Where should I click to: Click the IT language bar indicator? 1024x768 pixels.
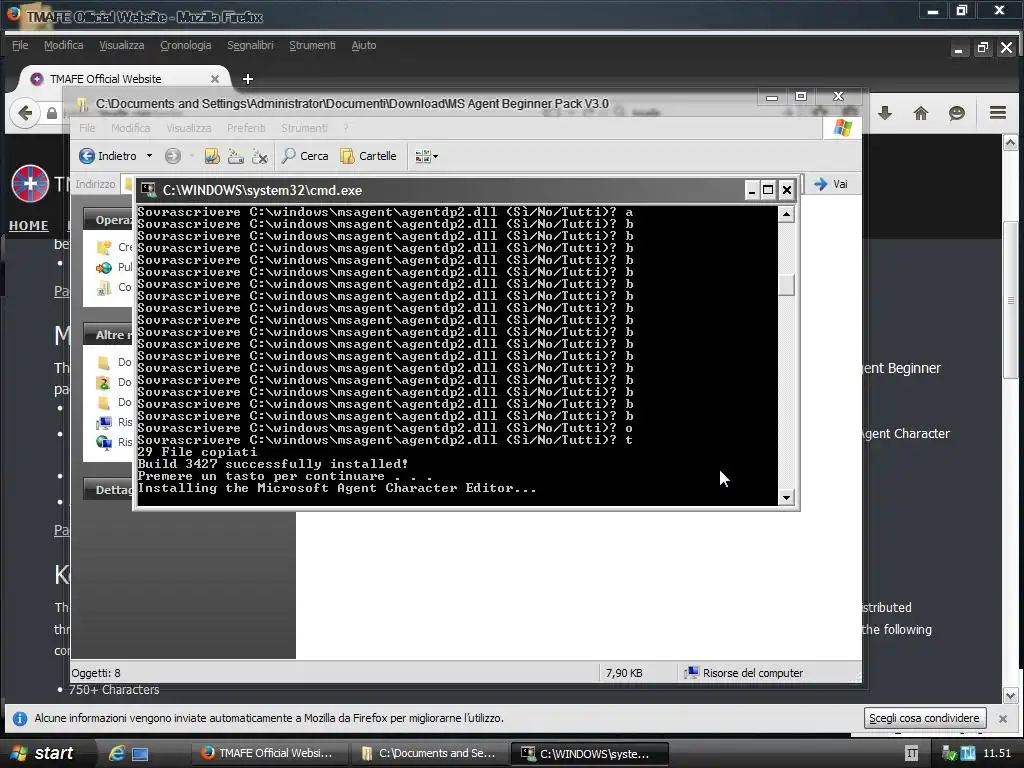pos(912,753)
